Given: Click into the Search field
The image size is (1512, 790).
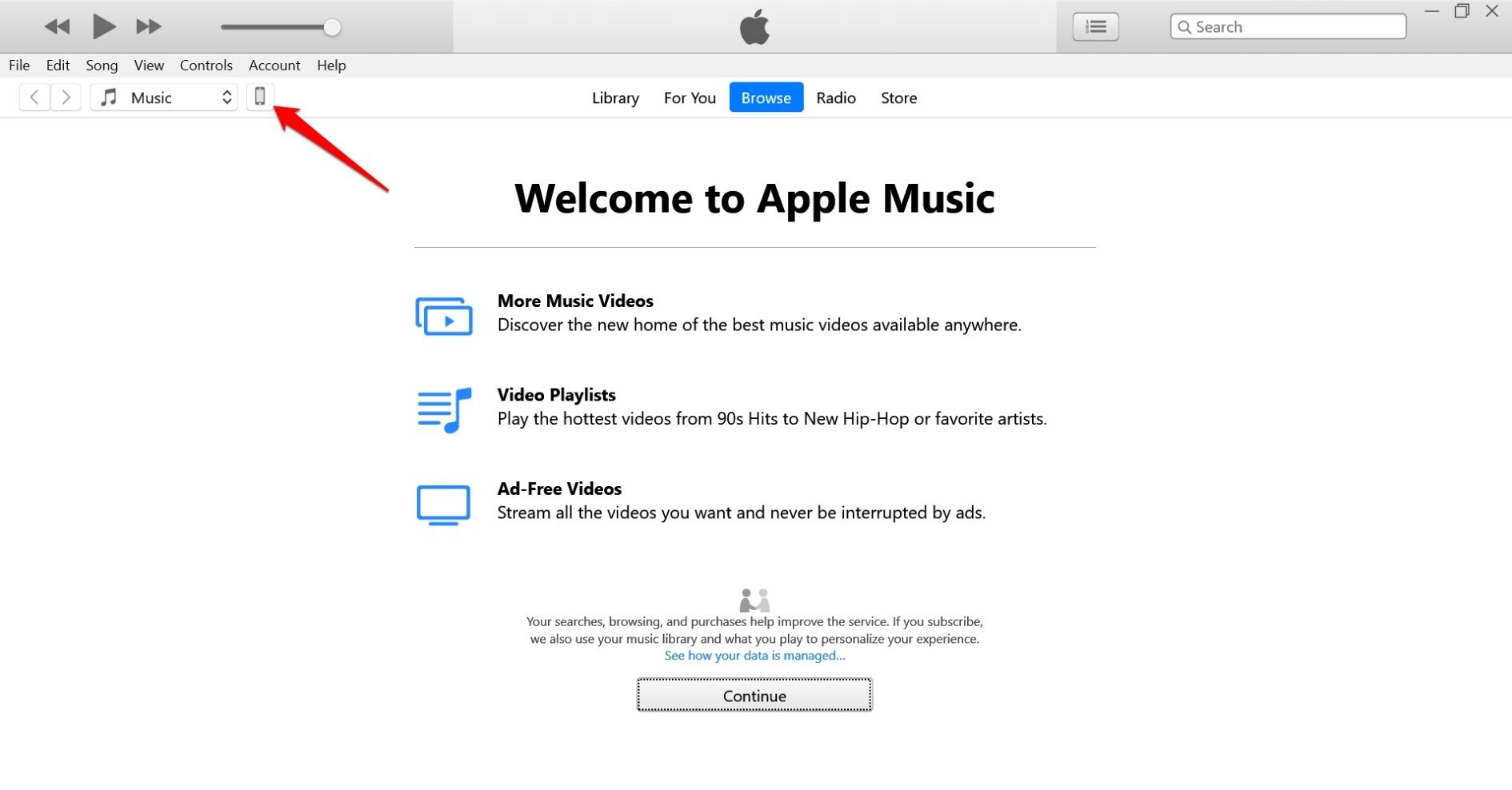Looking at the screenshot, I should point(1296,27).
